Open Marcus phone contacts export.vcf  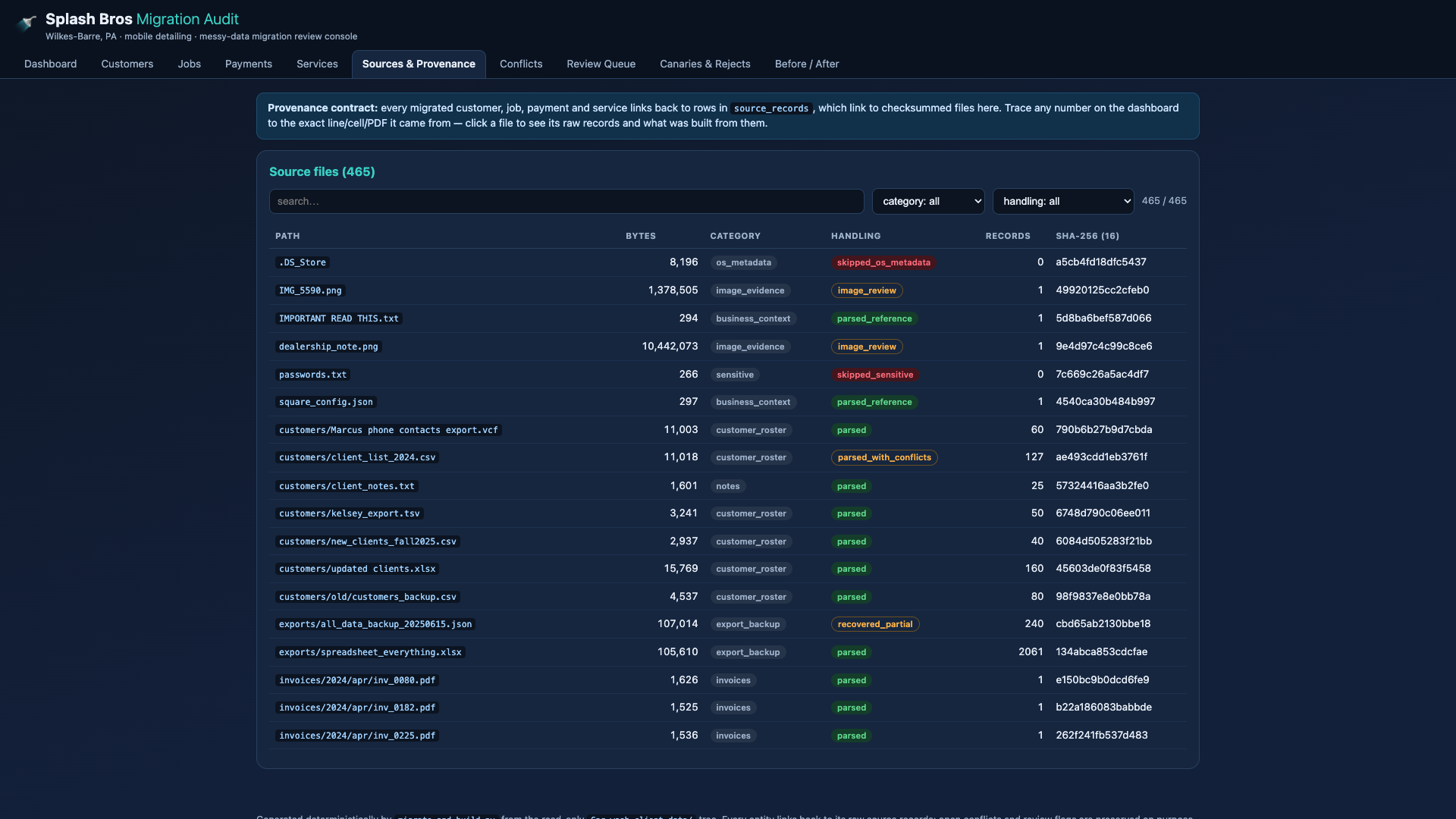(x=388, y=430)
